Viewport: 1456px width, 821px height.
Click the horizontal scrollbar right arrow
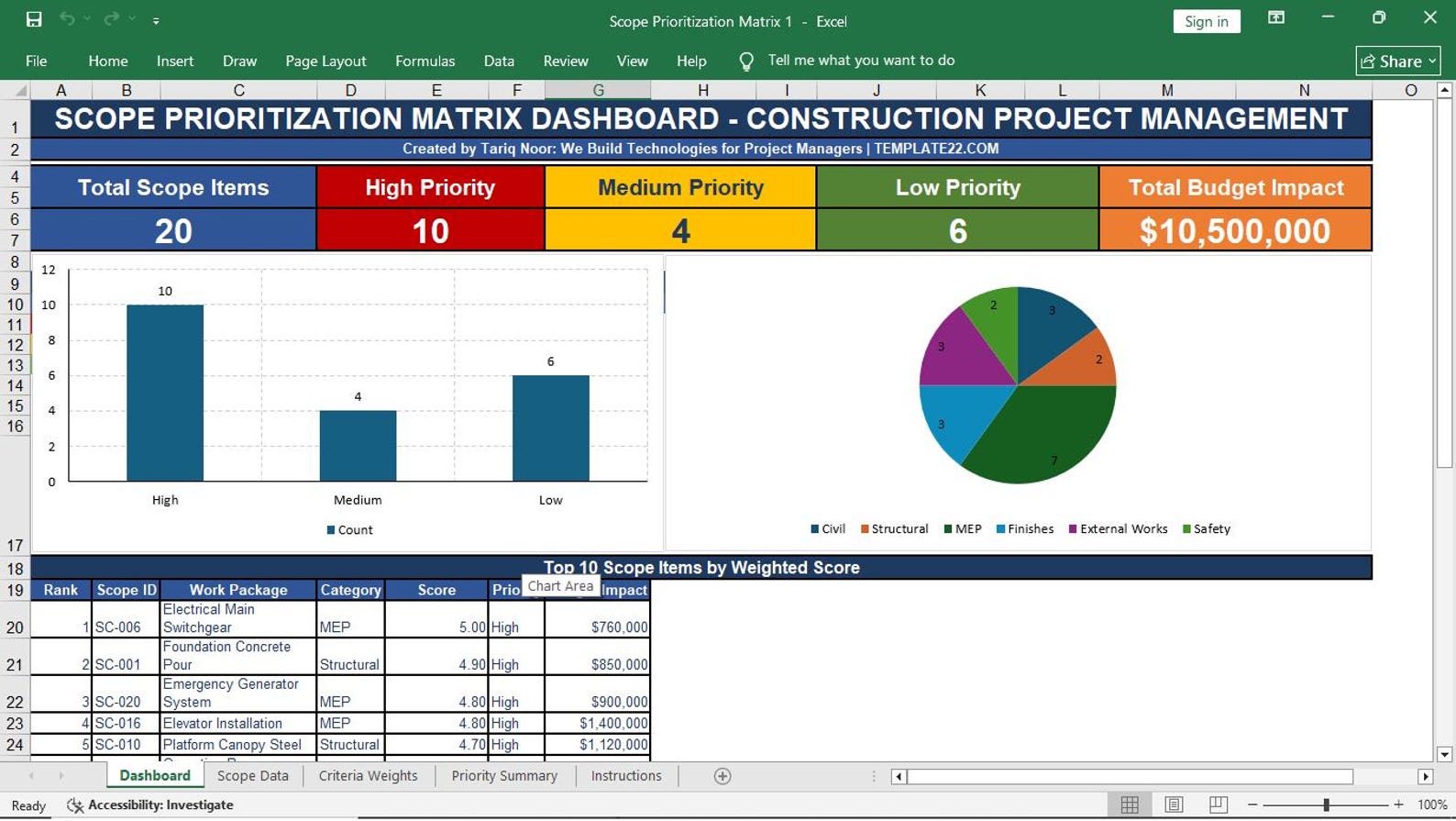1425,777
